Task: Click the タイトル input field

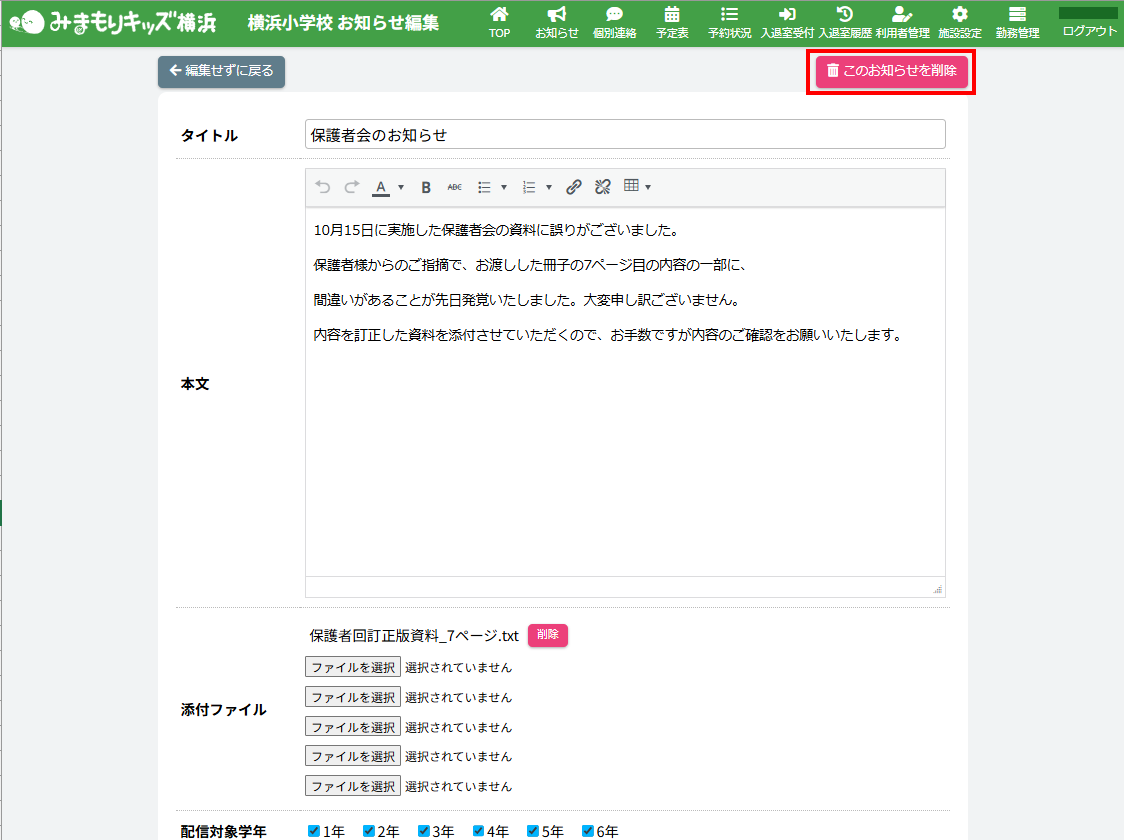Action: pyautogui.click(x=625, y=135)
